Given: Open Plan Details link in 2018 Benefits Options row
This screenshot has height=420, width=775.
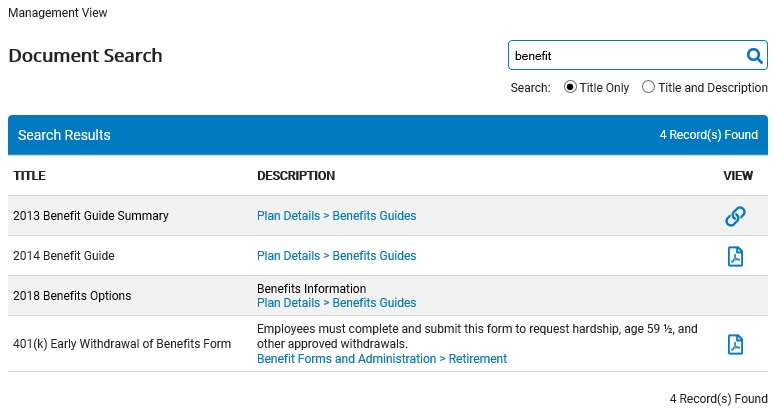Looking at the screenshot, I should point(288,303).
